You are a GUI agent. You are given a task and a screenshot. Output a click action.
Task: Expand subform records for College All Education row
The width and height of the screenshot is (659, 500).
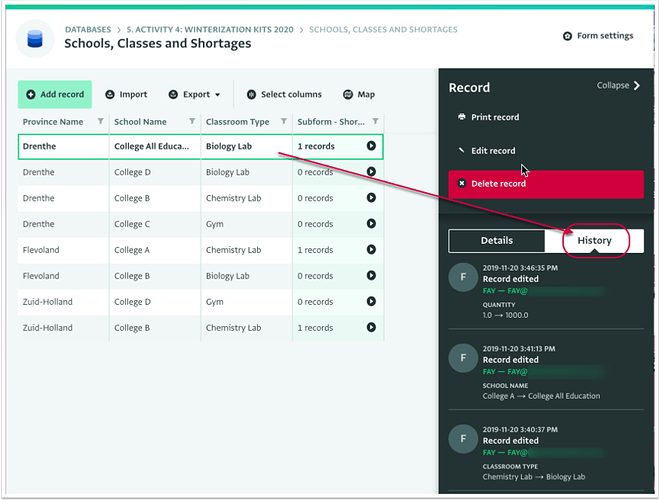(x=371, y=147)
